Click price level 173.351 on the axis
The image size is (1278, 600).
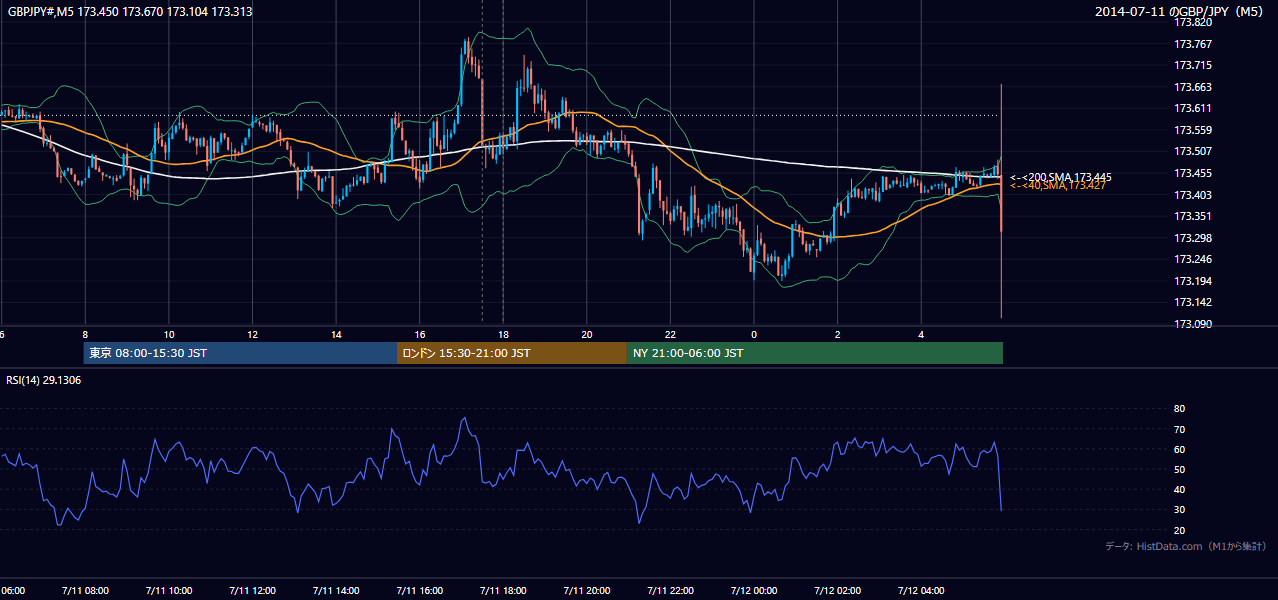click(x=1194, y=216)
